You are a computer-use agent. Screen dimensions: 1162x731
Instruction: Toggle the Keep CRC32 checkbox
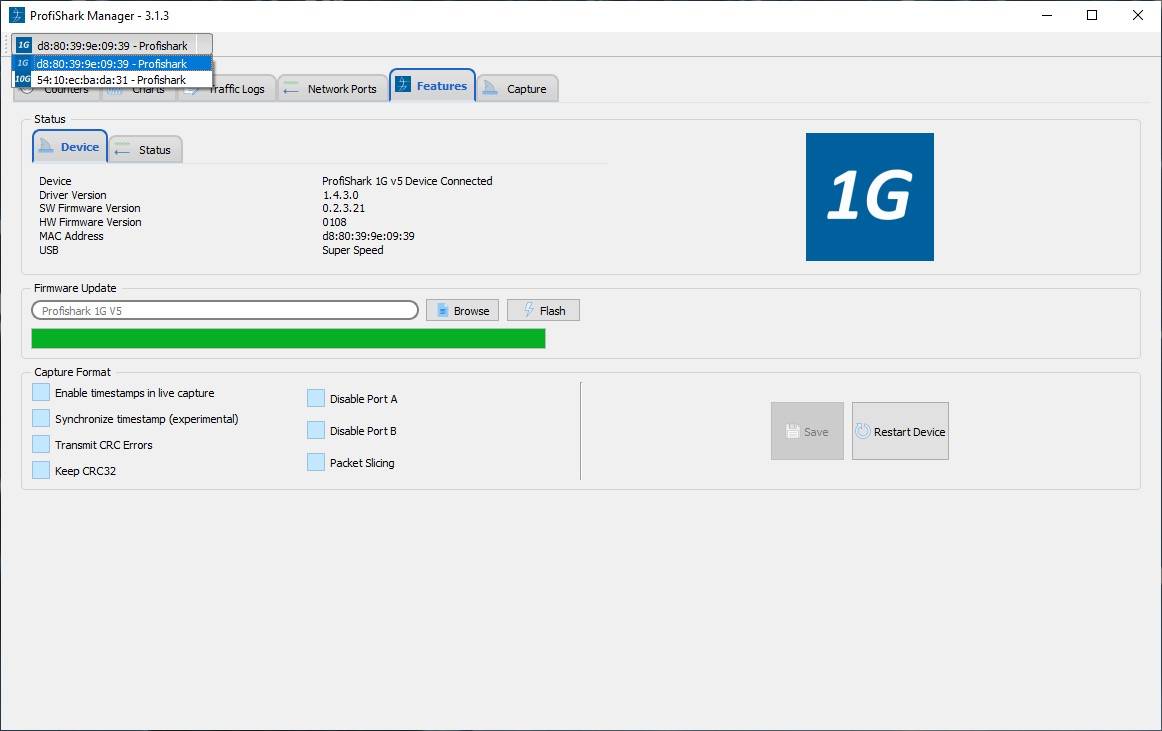point(41,471)
